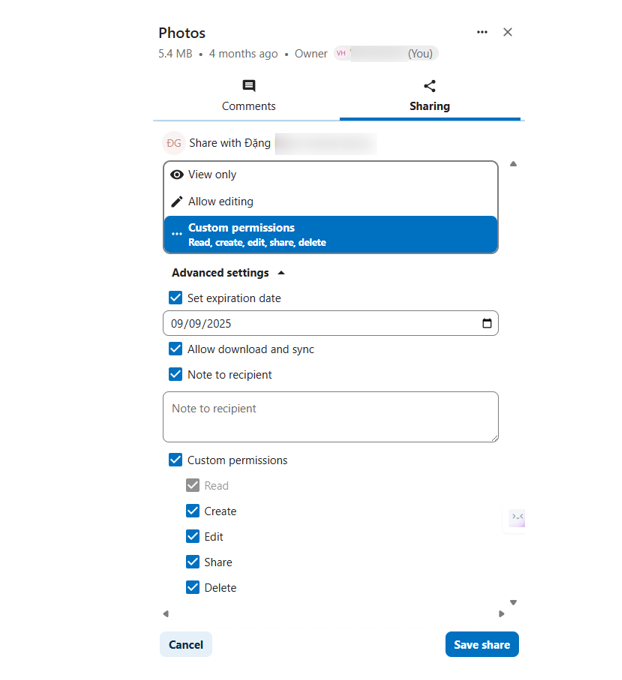Screen dimensions: 622x680
Task: Click the VH owner avatar
Action: coord(342,53)
